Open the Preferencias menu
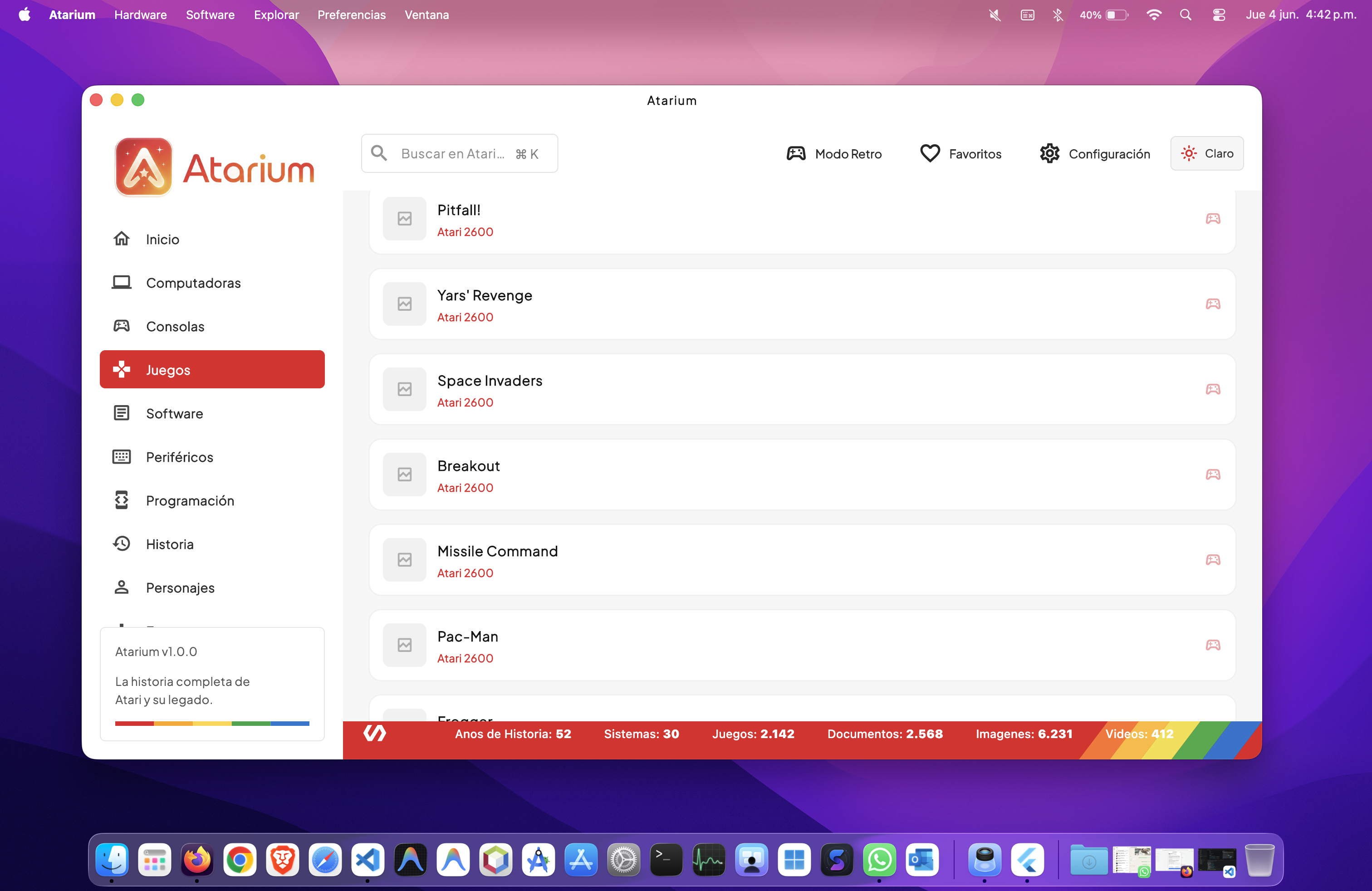 351,15
